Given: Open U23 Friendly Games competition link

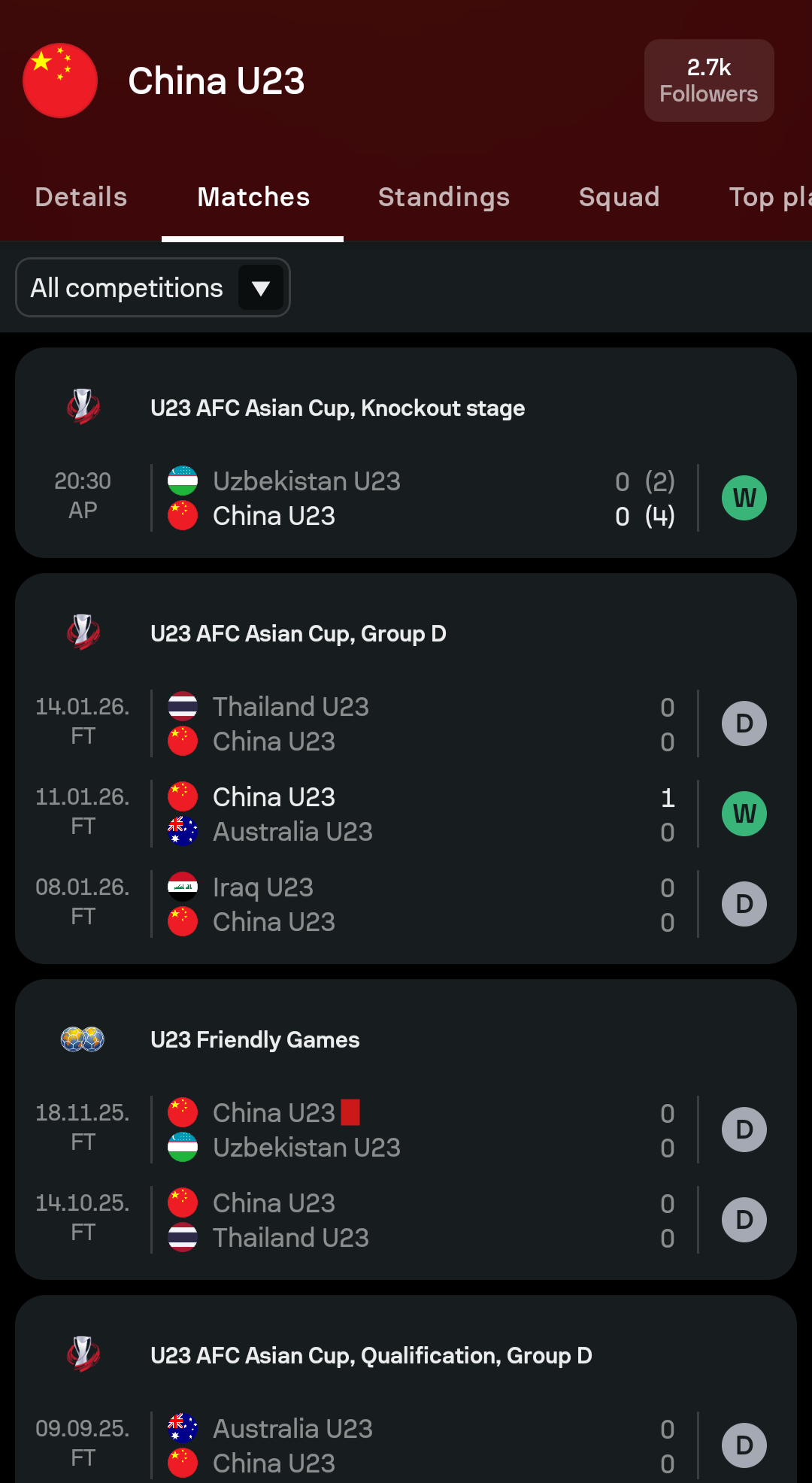Looking at the screenshot, I should pos(255,1040).
